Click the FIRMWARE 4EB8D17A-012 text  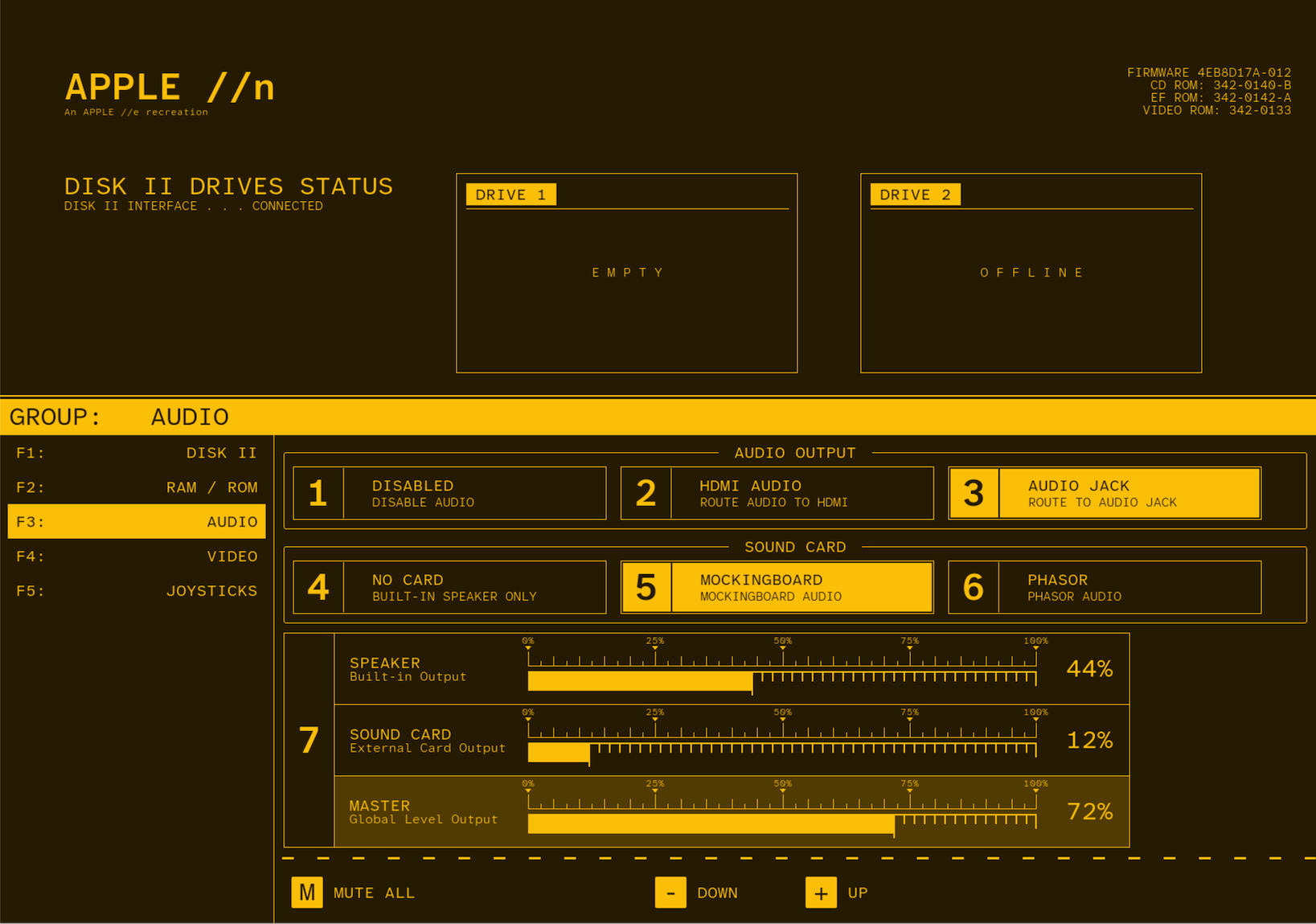point(1209,72)
